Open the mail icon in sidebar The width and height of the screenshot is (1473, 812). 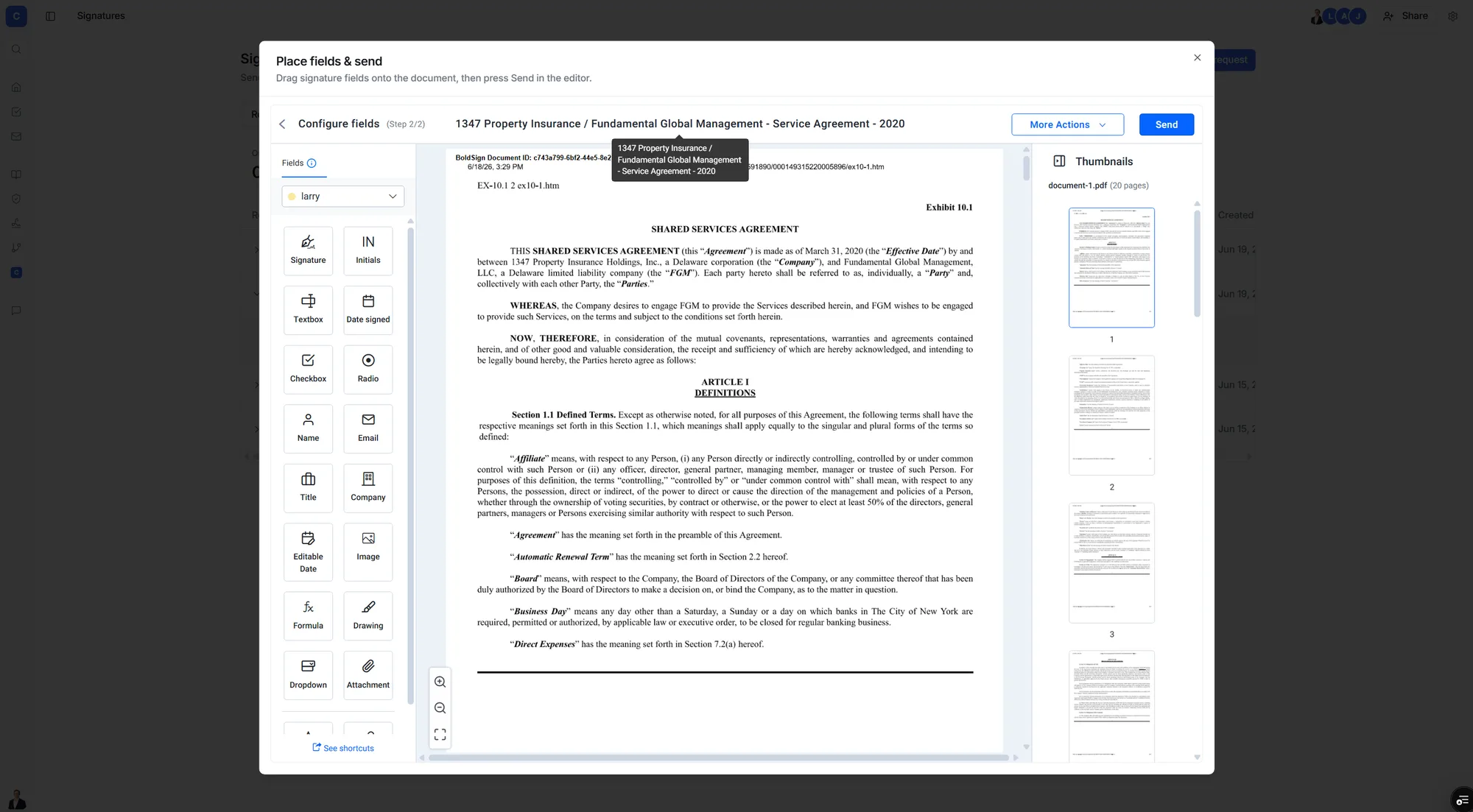tap(16, 136)
